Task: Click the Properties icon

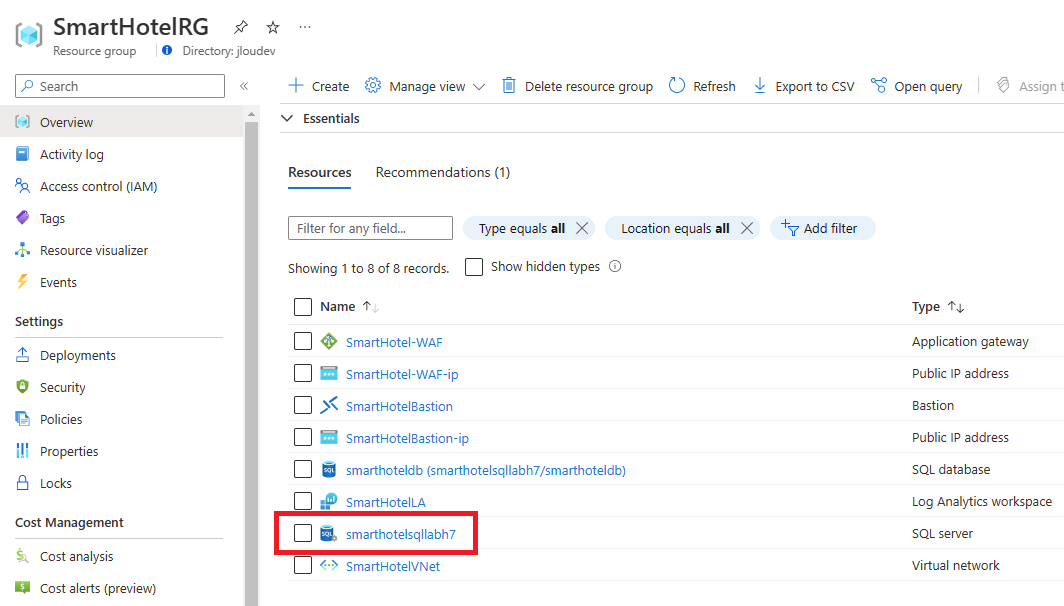Action: (x=22, y=451)
